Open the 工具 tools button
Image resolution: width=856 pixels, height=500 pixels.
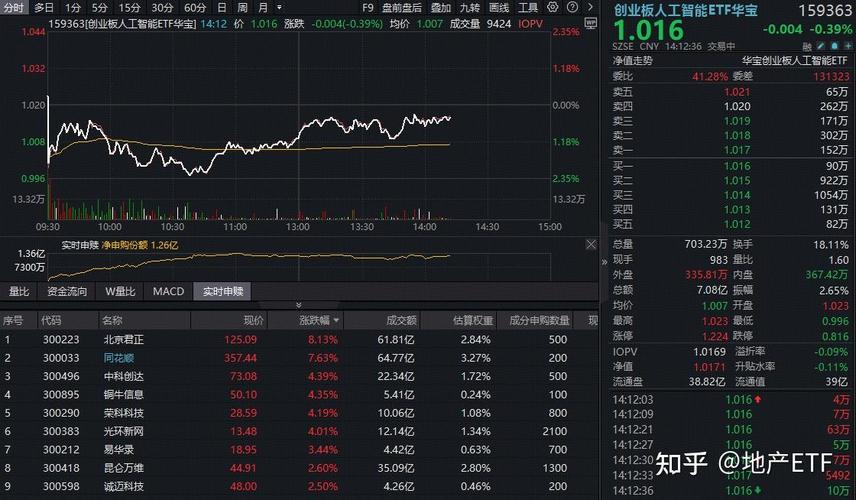pos(527,7)
